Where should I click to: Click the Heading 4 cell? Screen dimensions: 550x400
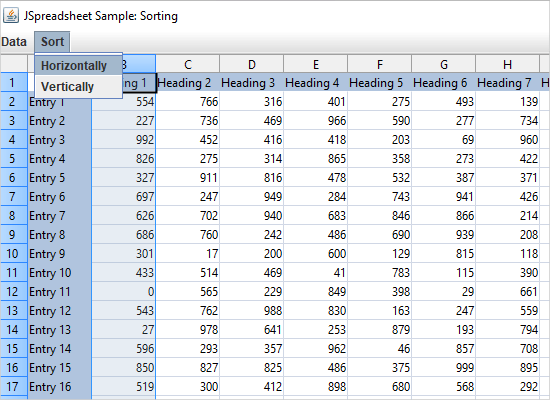[316, 83]
